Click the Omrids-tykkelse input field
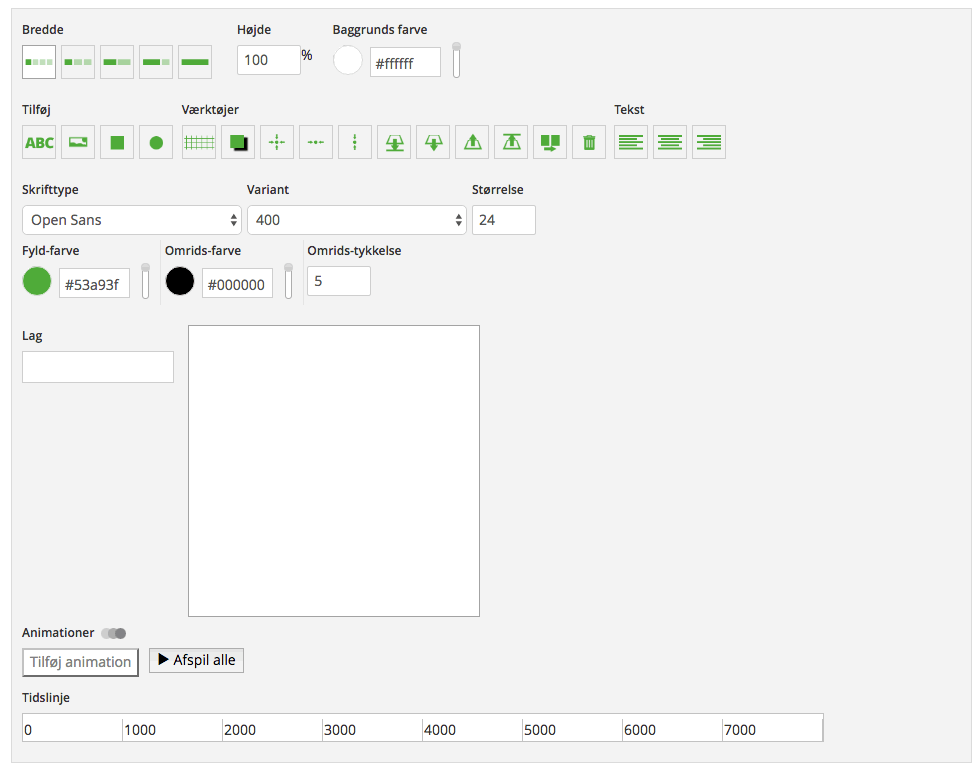Viewport: 980px width, 769px height. tap(338, 281)
